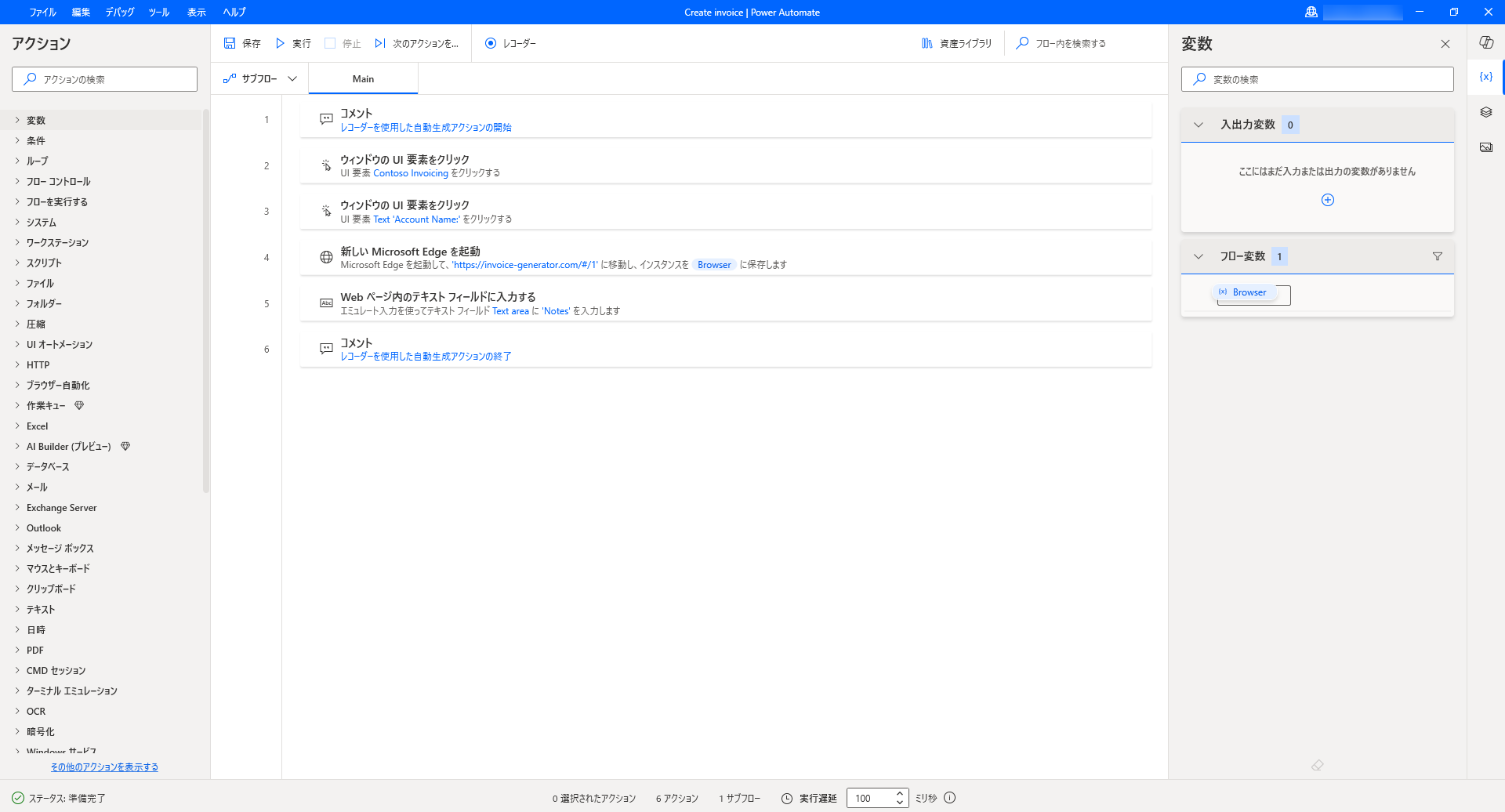Click the Contoso Invoicing UI element link
Image resolution: width=1505 pixels, height=812 pixels.
[411, 173]
